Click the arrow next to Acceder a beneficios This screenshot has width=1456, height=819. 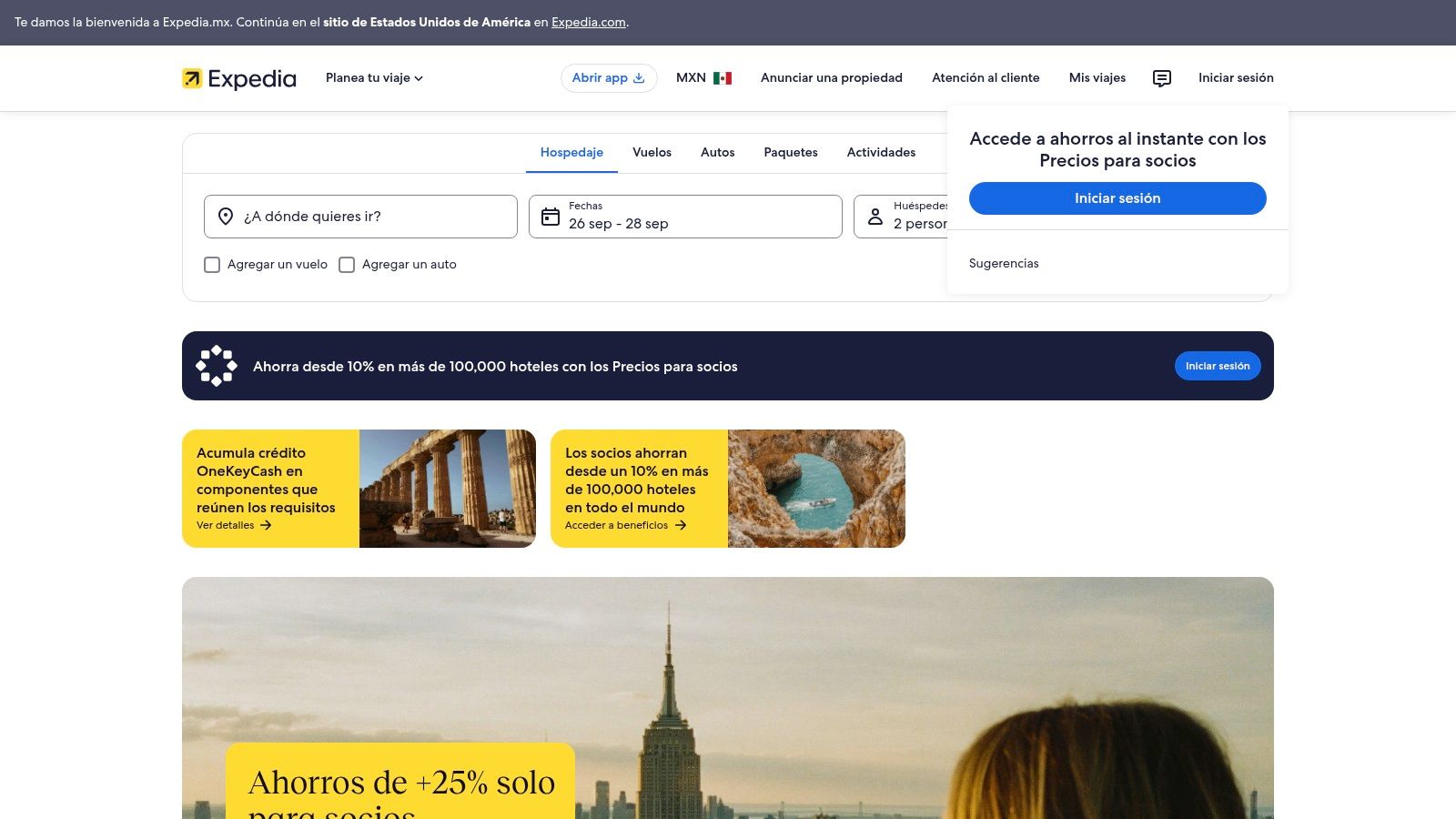point(680,525)
